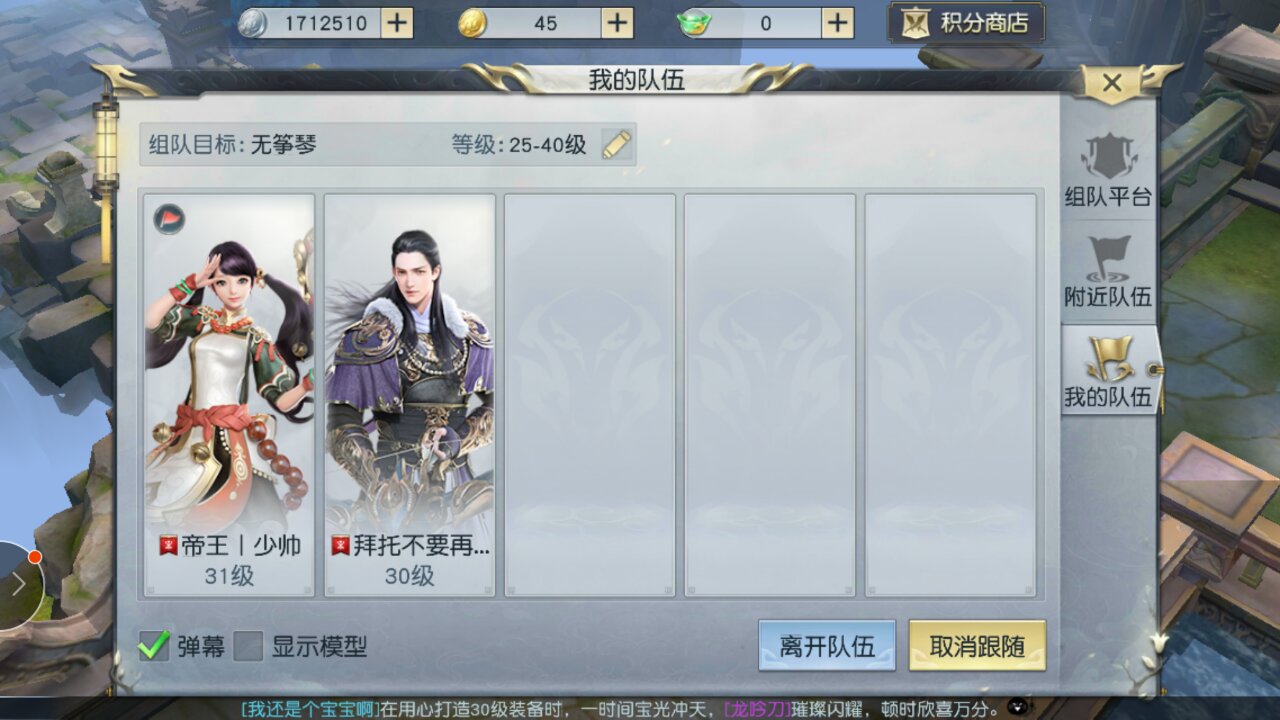Click the team leader red flag icon
The height and width of the screenshot is (720, 1280).
pyautogui.click(x=169, y=219)
